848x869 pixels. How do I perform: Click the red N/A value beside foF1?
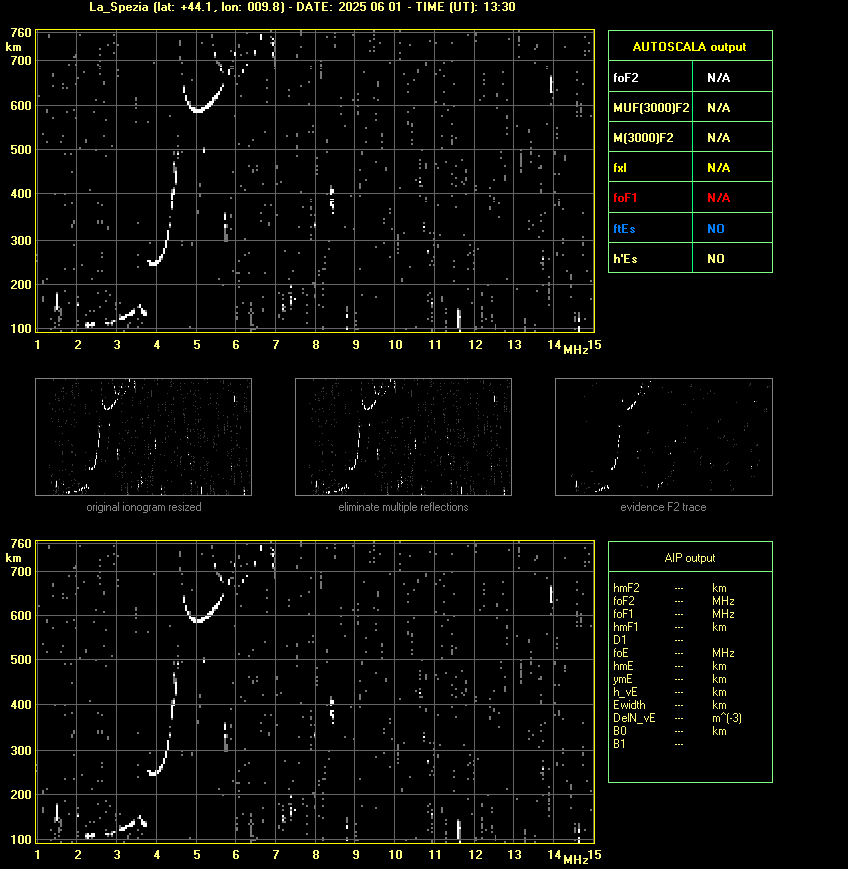pyautogui.click(x=718, y=198)
